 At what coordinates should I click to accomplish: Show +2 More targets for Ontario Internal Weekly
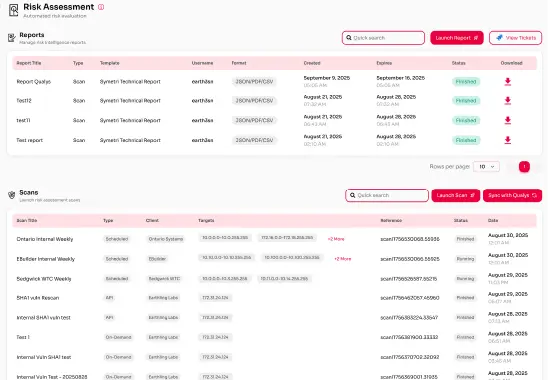(x=336, y=239)
